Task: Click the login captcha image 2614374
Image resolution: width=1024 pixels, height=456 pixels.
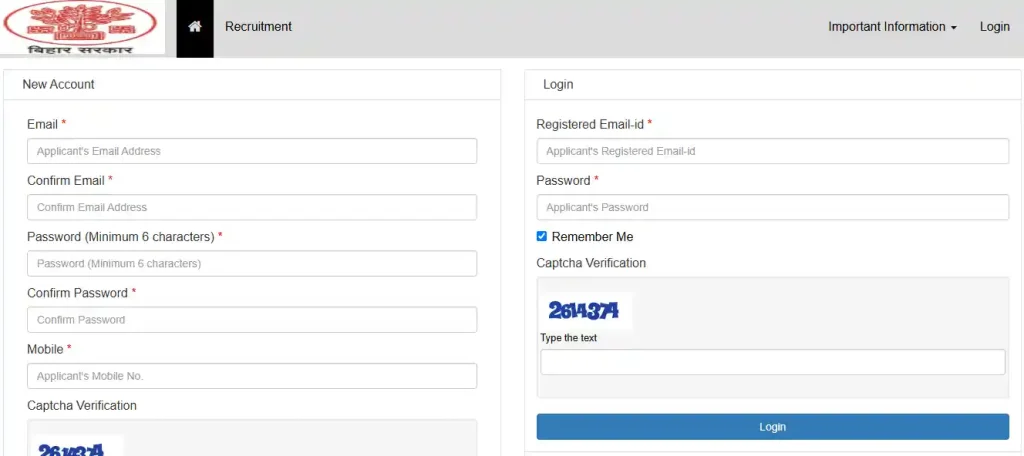Action: (x=586, y=312)
